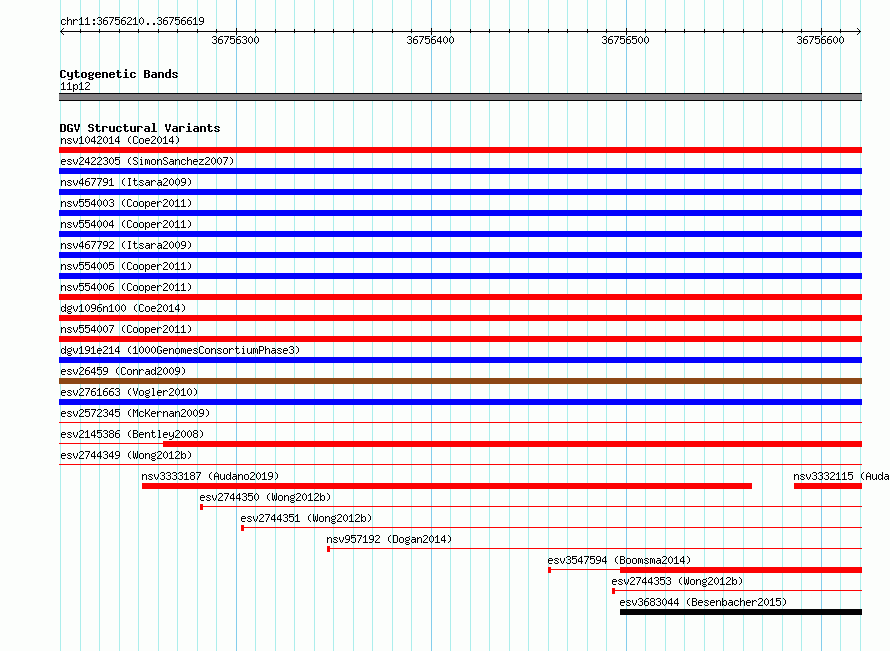Click the esv2744351 (Wong2012b) start marker
The image size is (890, 651).
coord(242,528)
